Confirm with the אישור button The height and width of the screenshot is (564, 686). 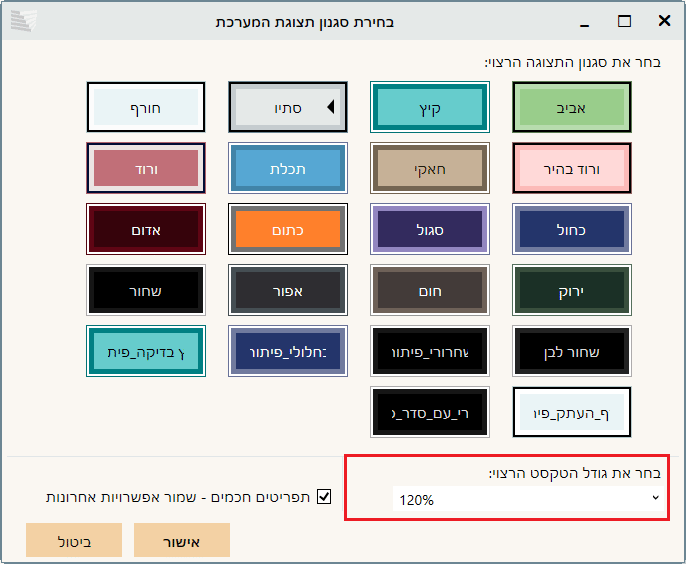(x=182, y=540)
